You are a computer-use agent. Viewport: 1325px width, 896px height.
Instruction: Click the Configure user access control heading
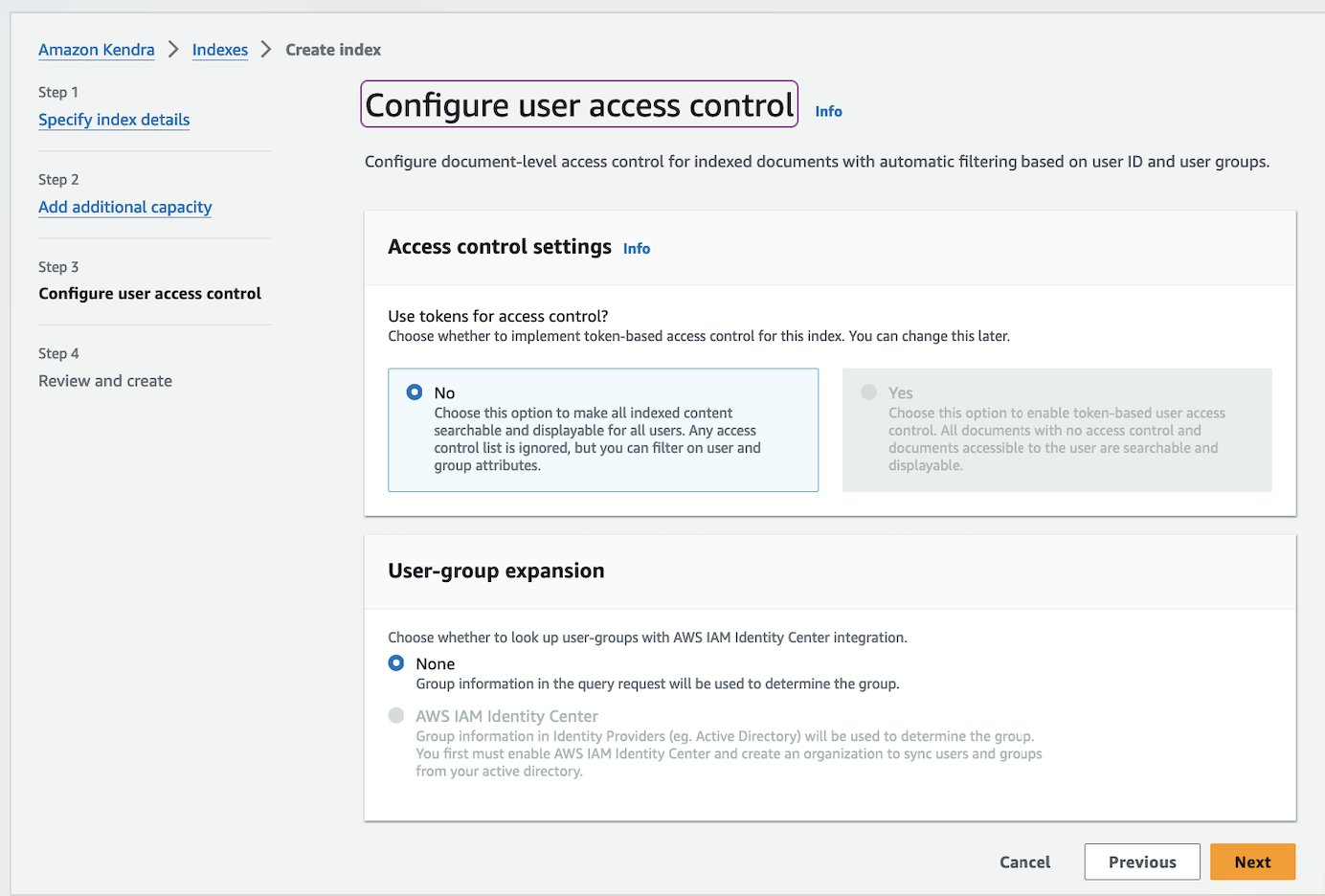pyautogui.click(x=579, y=104)
